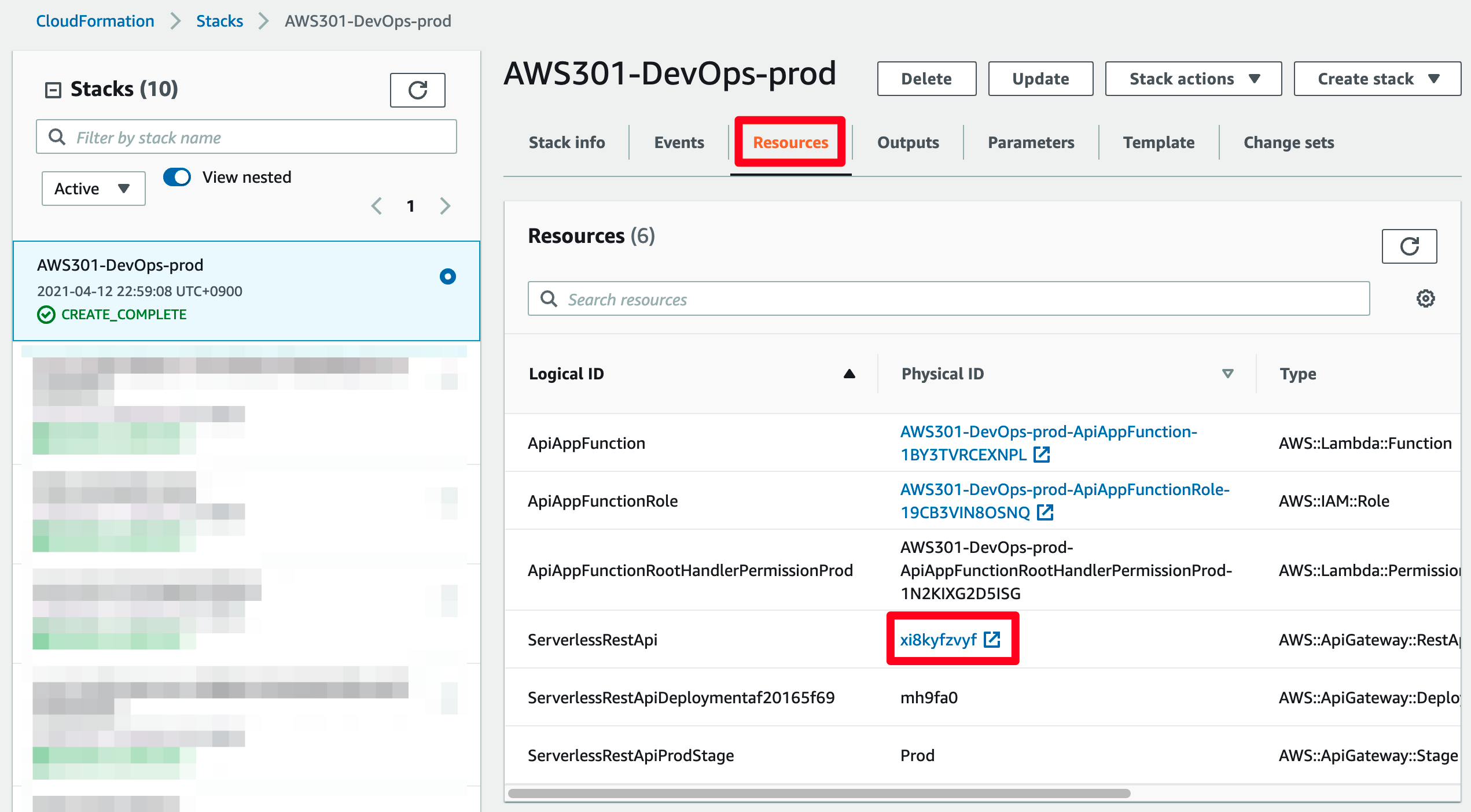The width and height of the screenshot is (1471, 812).
Task: Select the ServerlessRestApi logical ID cell
Action: point(592,640)
